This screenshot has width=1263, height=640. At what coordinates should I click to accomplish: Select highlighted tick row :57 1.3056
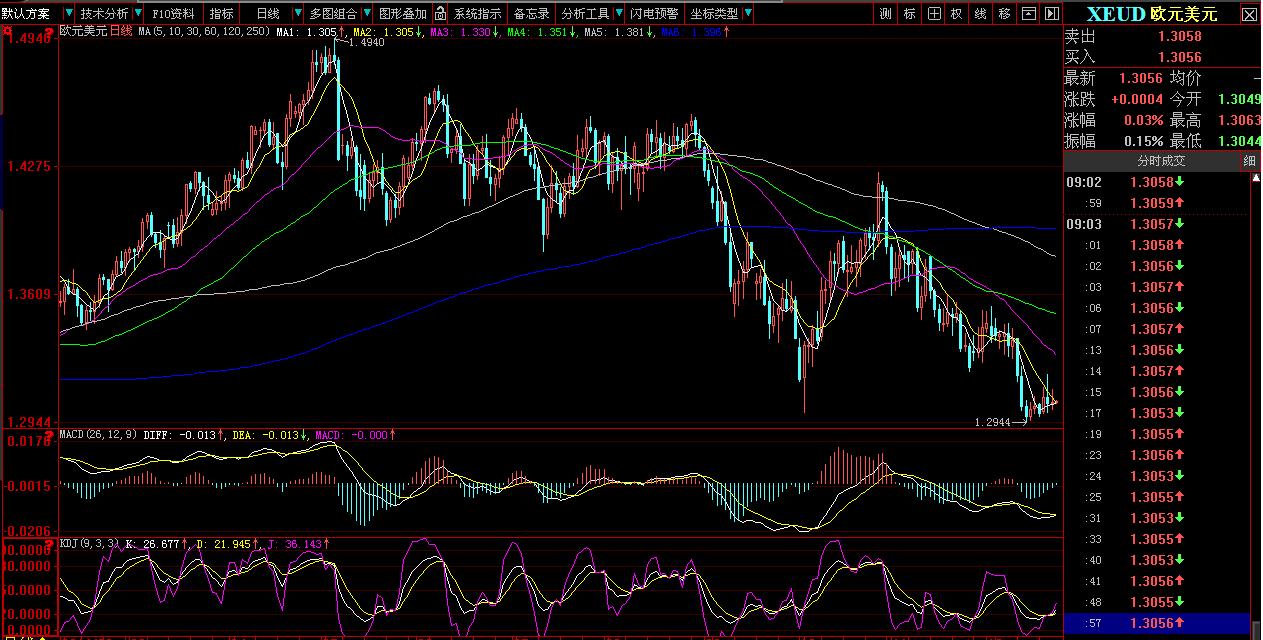pyautogui.click(x=1156, y=623)
